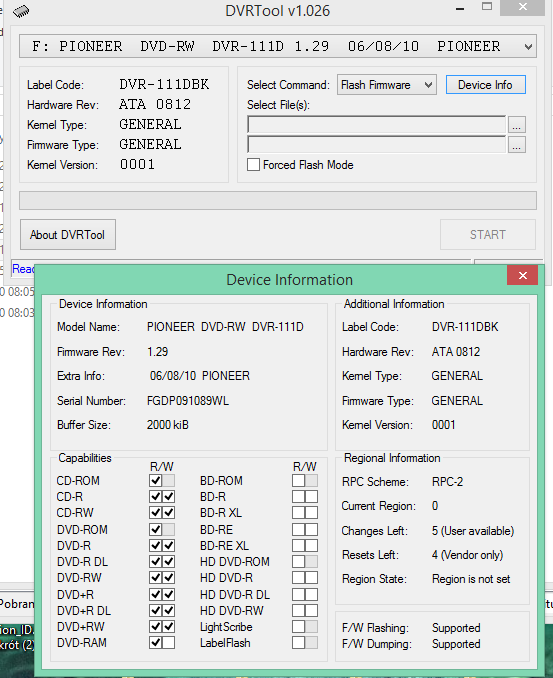This screenshot has height=678, width=553.
Task: Click buffer size value 2000 kiB
Action: click(x=168, y=425)
